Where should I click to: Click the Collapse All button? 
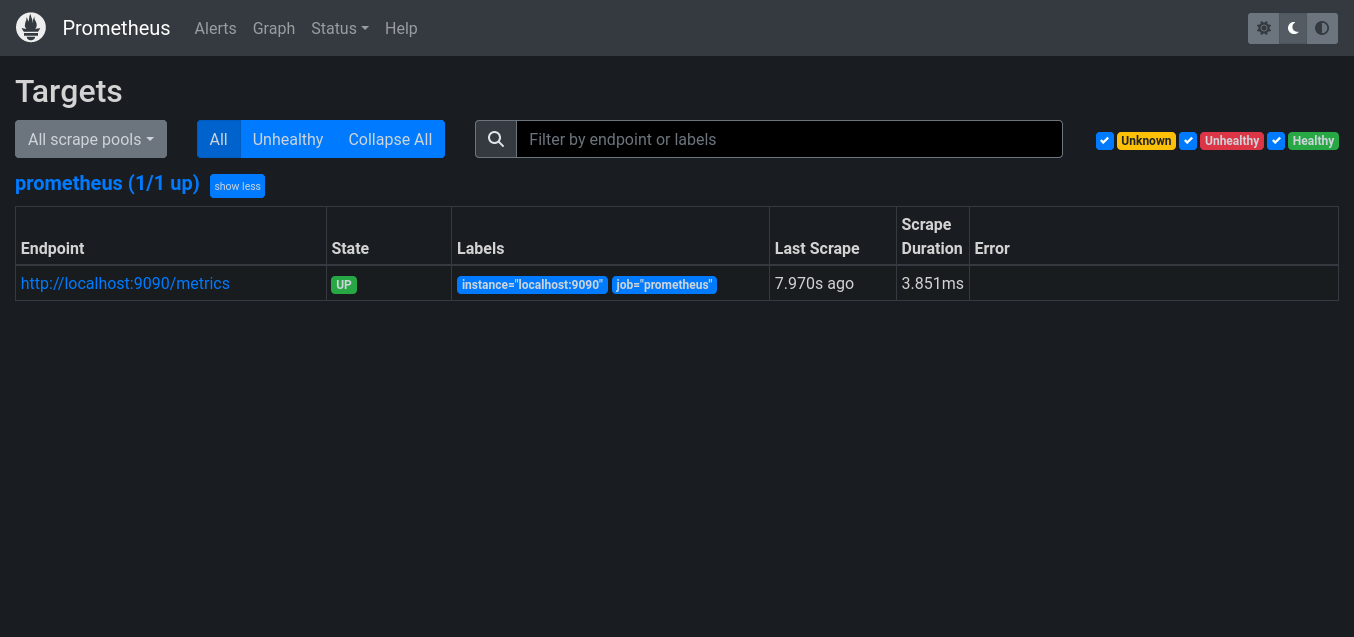click(390, 139)
